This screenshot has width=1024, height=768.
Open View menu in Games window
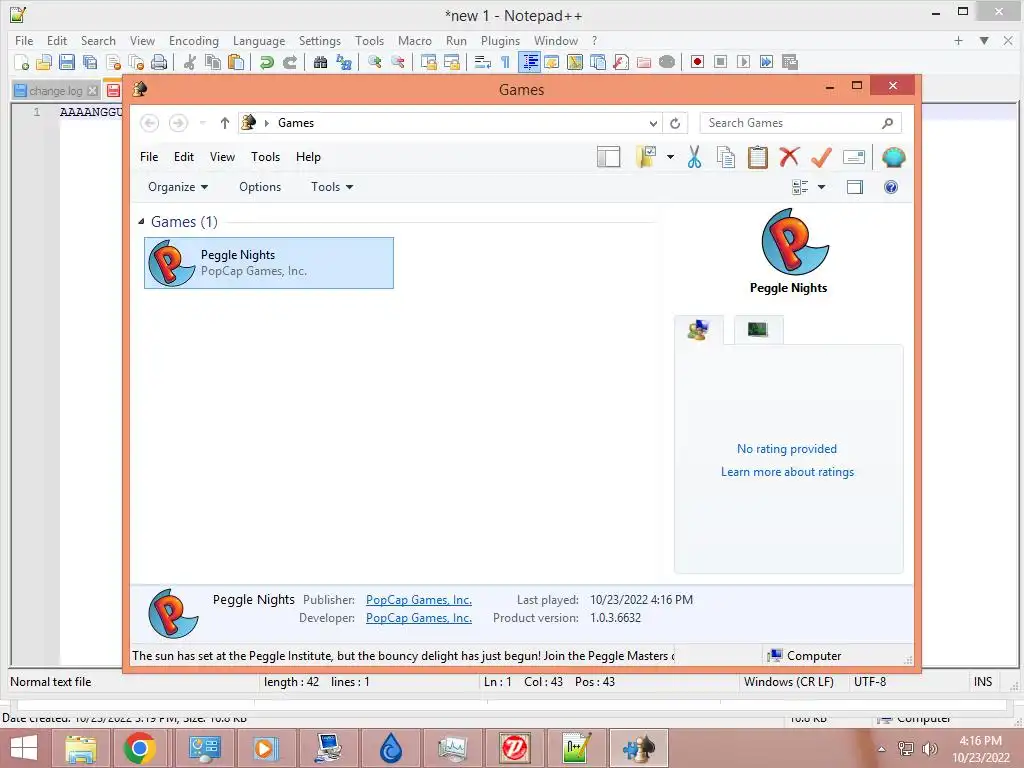click(222, 157)
